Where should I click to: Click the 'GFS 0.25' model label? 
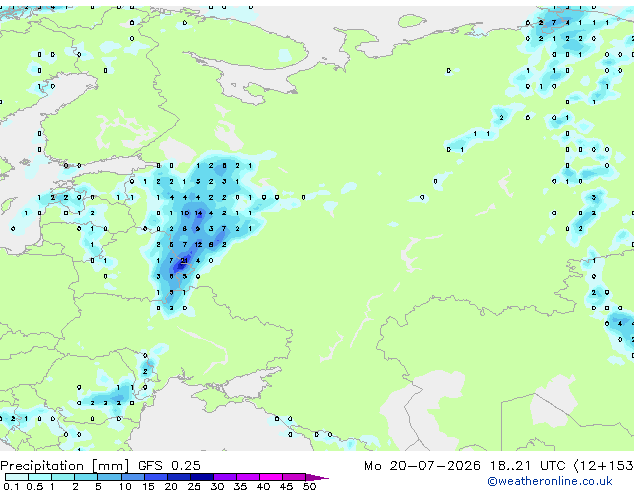click(x=169, y=466)
